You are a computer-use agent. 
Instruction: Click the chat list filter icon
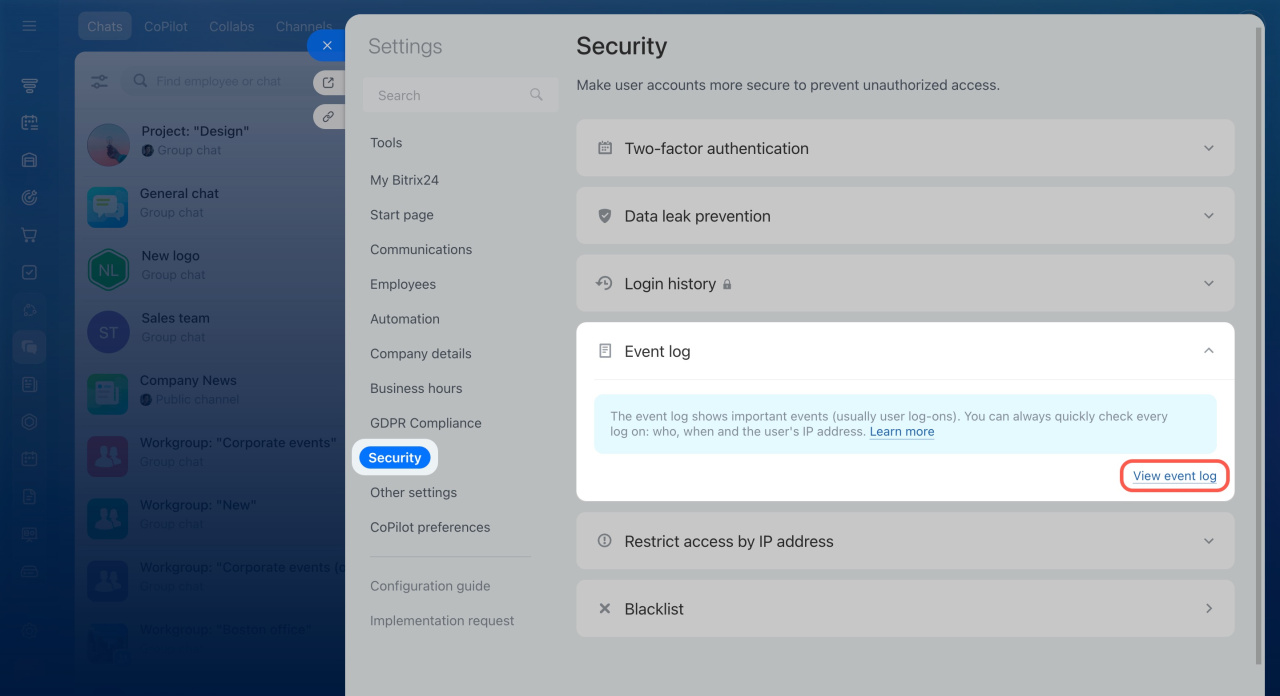point(100,82)
